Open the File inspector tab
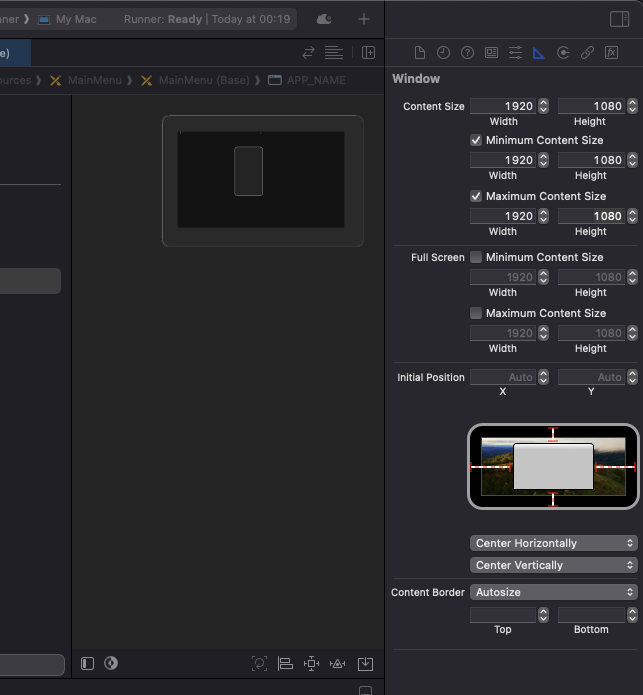643x695 pixels. 420,53
